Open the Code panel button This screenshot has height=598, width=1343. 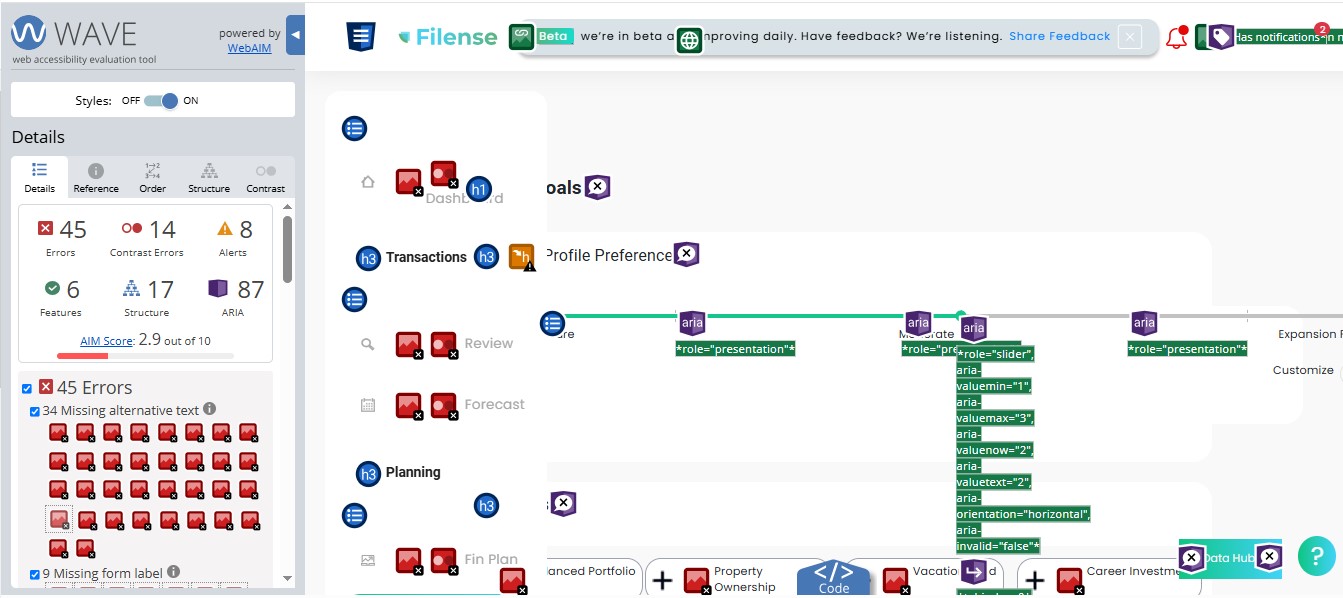click(x=834, y=578)
